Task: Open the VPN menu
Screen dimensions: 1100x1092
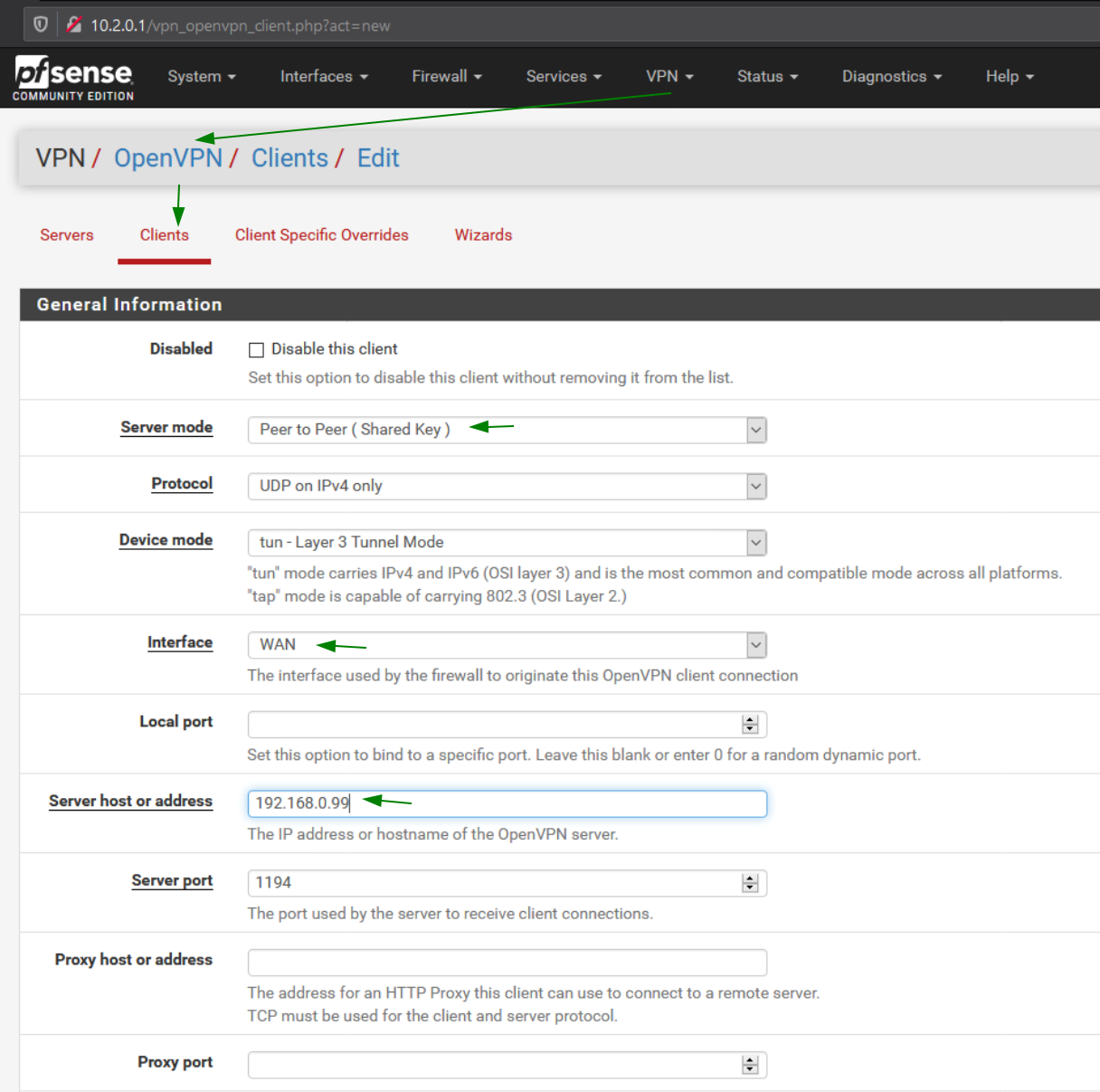Action: (x=669, y=77)
